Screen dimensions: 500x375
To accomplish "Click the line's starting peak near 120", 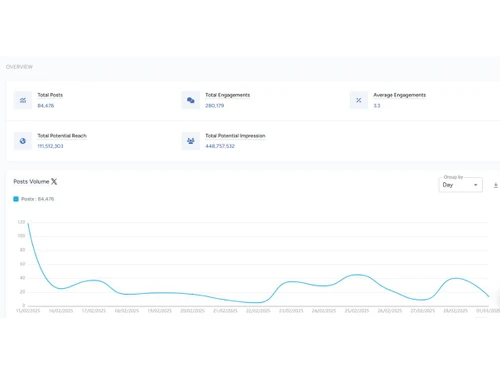I will click(28, 224).
